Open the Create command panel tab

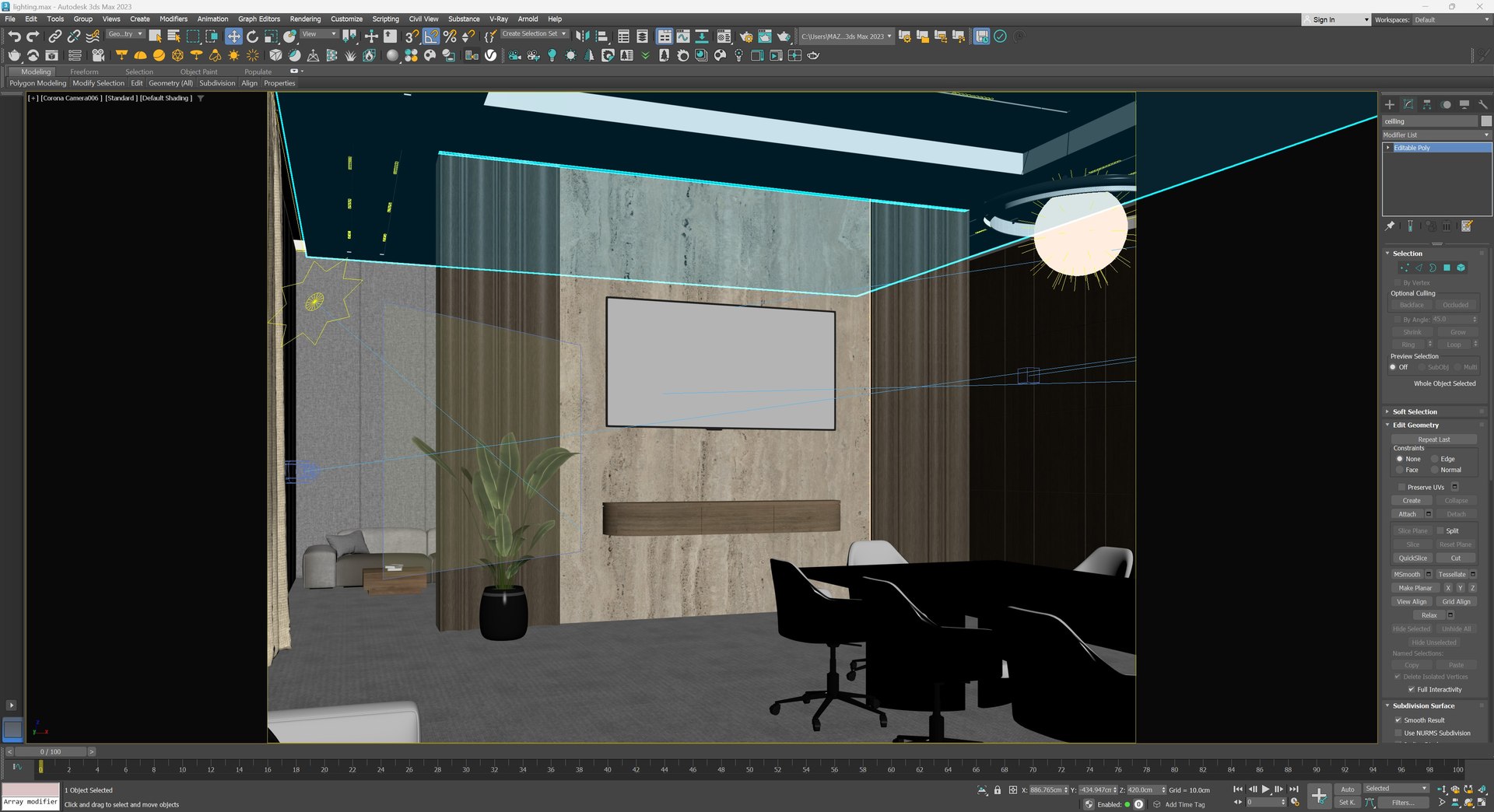[x=1390, y=104]
